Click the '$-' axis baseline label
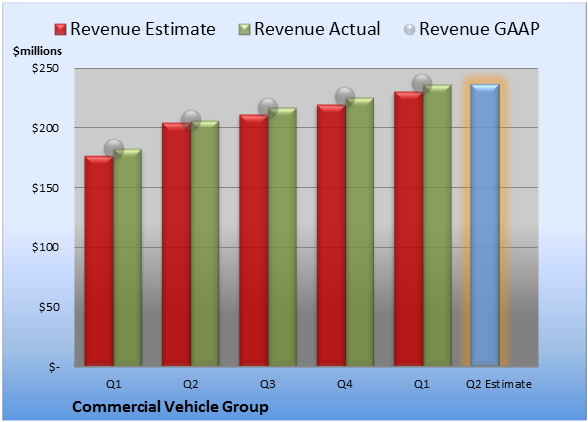The width and height of the screenshot is (588, 422). tap(54, 367)
